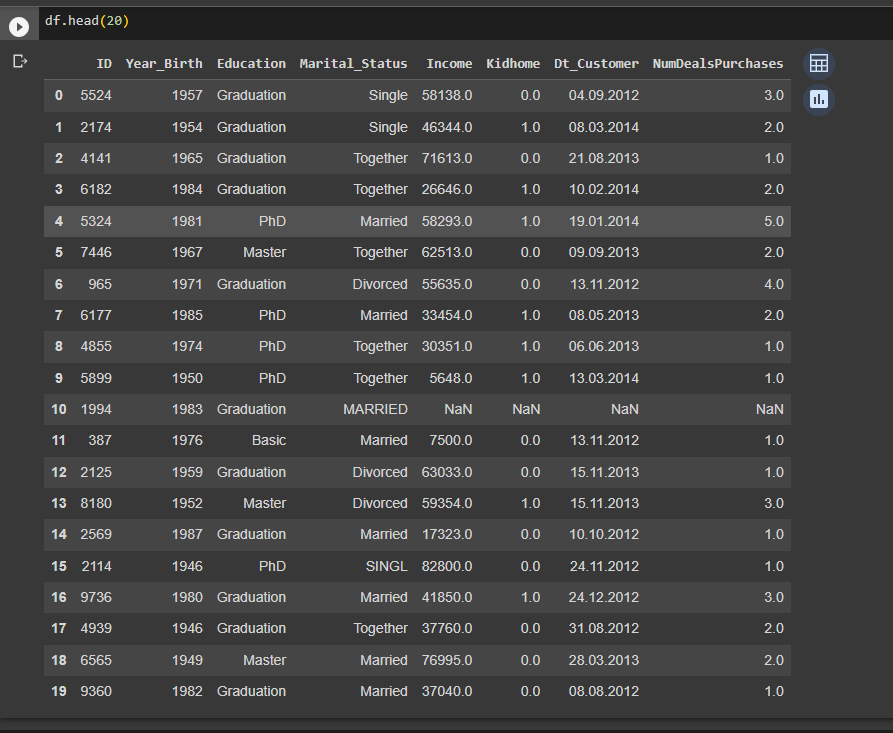Screen dimensions: 893x733
Task: Select the MARRIED uppercase status cell
Action: [375, 409]
